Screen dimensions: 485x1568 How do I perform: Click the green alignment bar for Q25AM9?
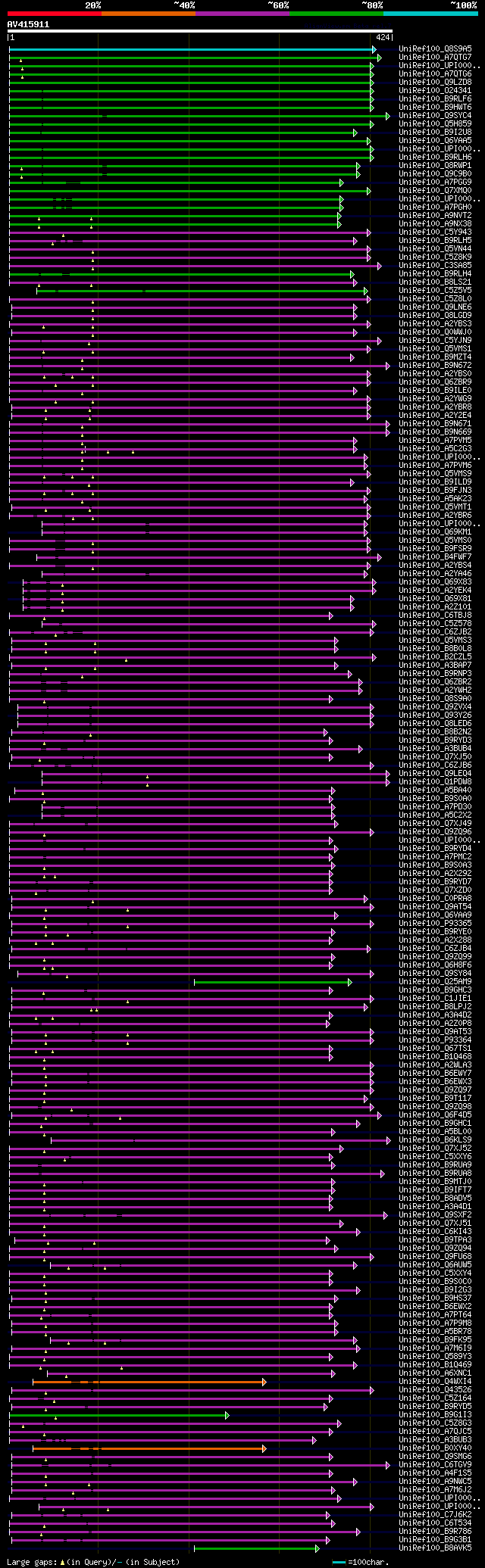click(x=273, y=982)
